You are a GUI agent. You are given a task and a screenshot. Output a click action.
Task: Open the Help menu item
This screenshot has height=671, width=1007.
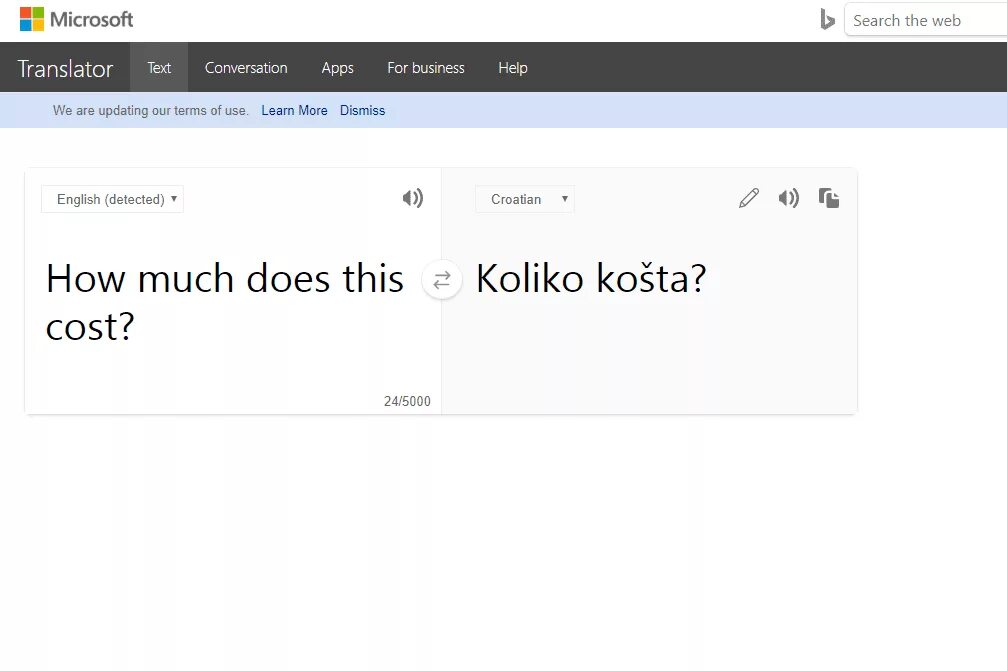[x=512, y=68]
